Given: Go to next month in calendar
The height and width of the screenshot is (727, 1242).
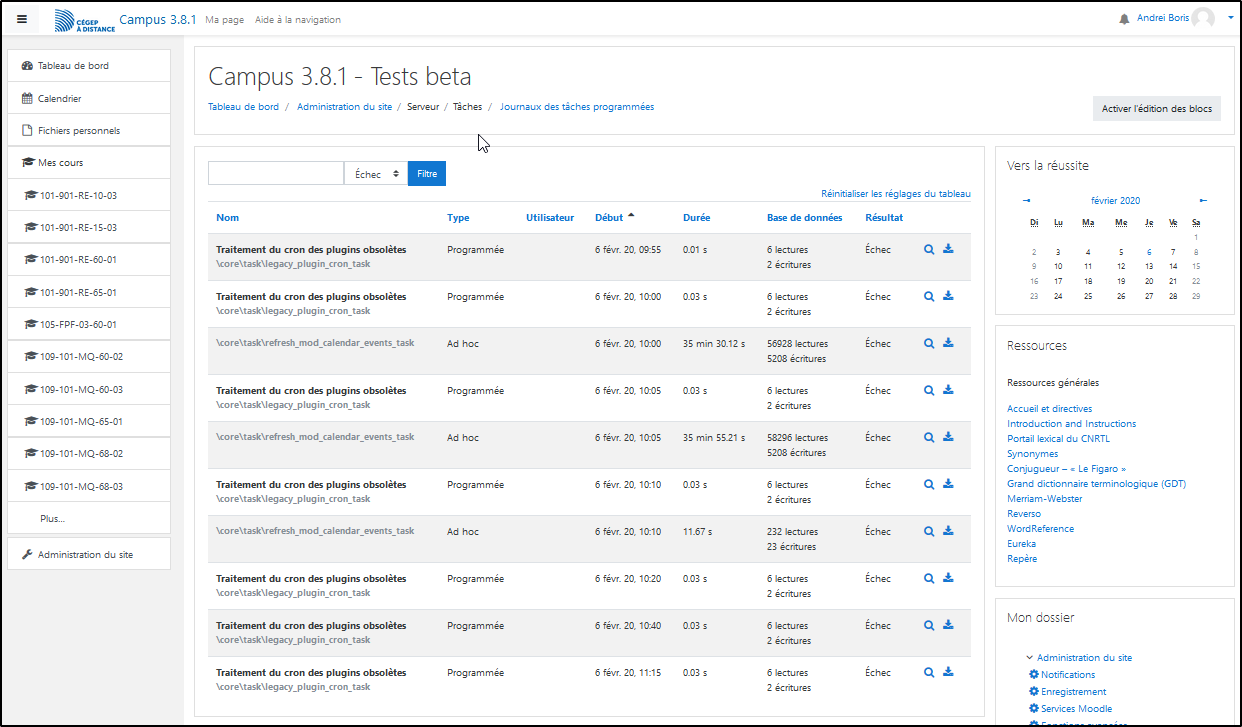Looking at the screenshot, I should [x=1203, y=200].
